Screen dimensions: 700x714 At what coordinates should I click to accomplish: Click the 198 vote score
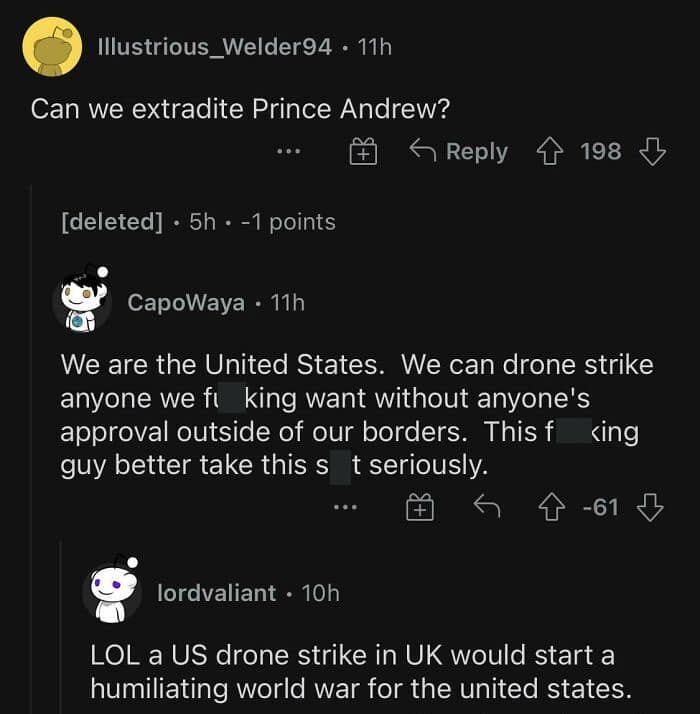601,152
